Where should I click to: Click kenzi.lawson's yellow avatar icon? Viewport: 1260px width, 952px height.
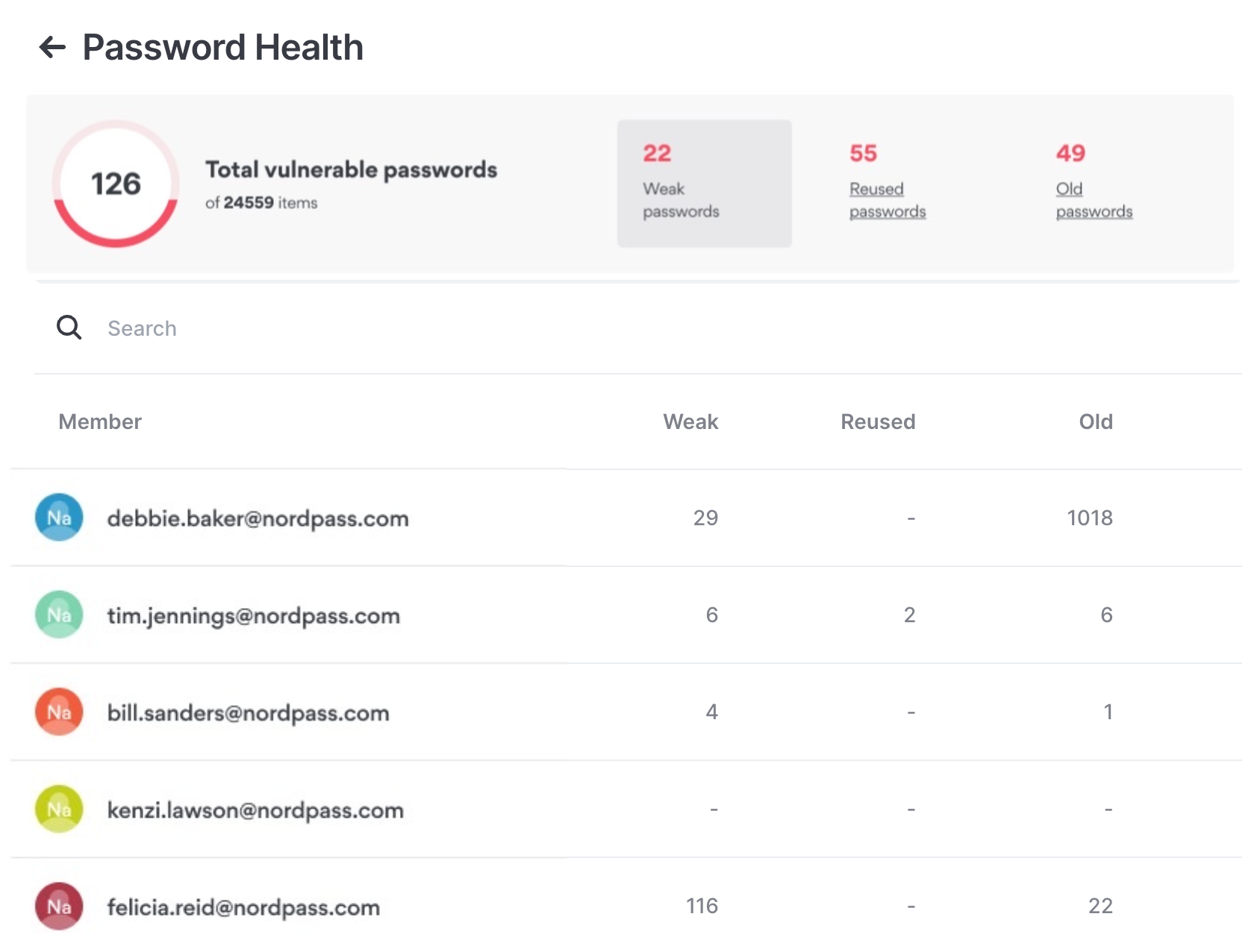pyautogui.click(x=59, y=809)
